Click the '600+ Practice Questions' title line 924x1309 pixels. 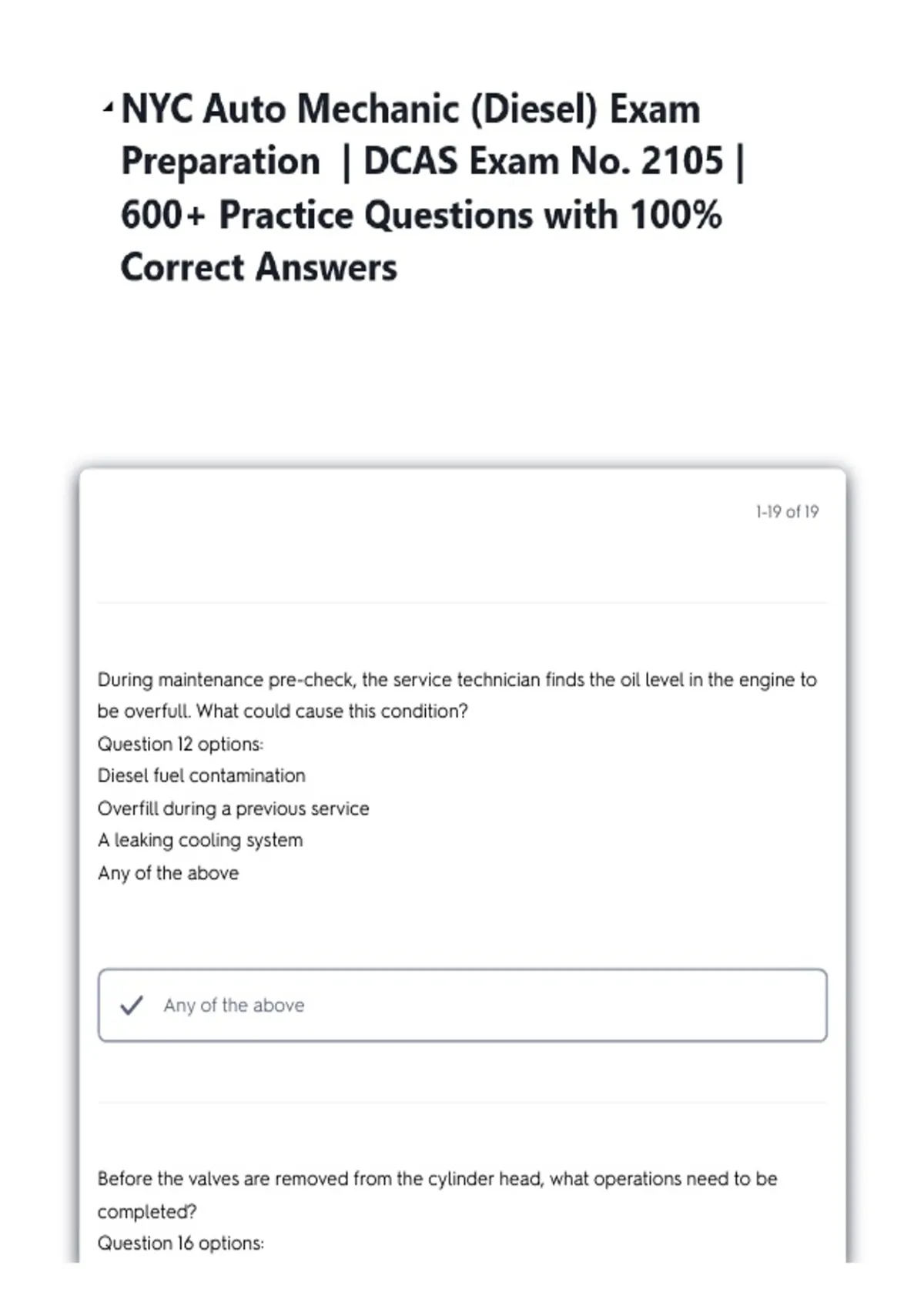421,214
